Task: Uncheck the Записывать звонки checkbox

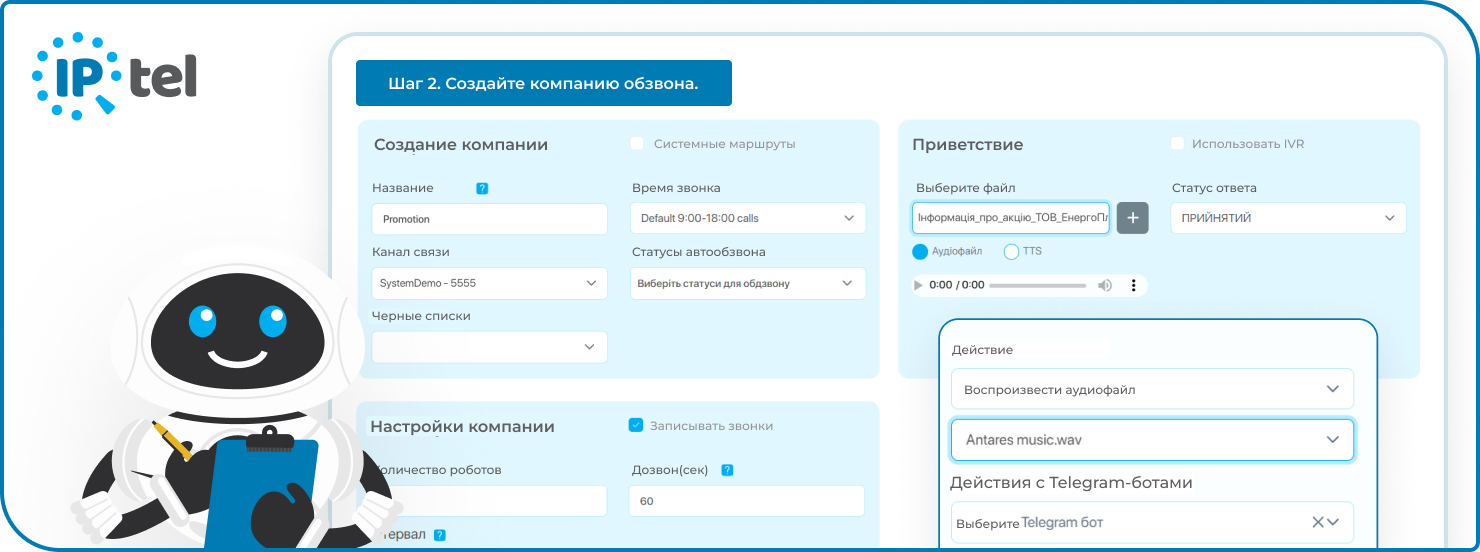Action: pyautogui.click(x=635, y=425)
